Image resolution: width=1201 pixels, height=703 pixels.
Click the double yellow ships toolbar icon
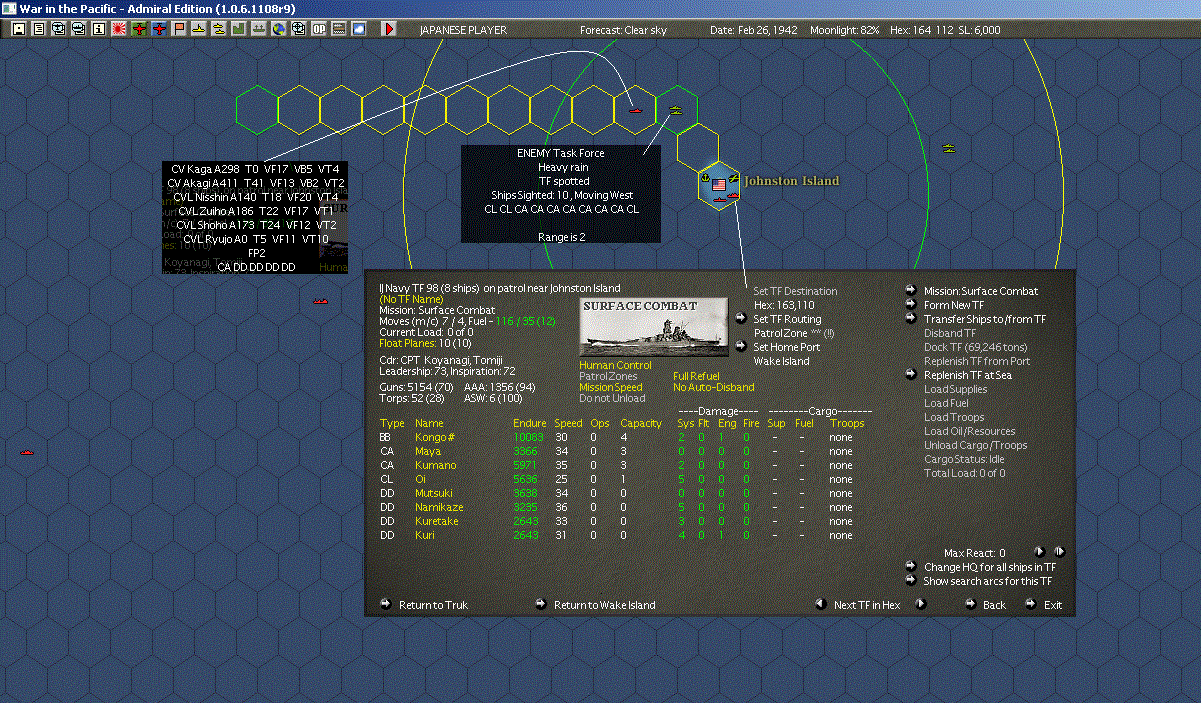pyautogui.click(x=219, y=29)
